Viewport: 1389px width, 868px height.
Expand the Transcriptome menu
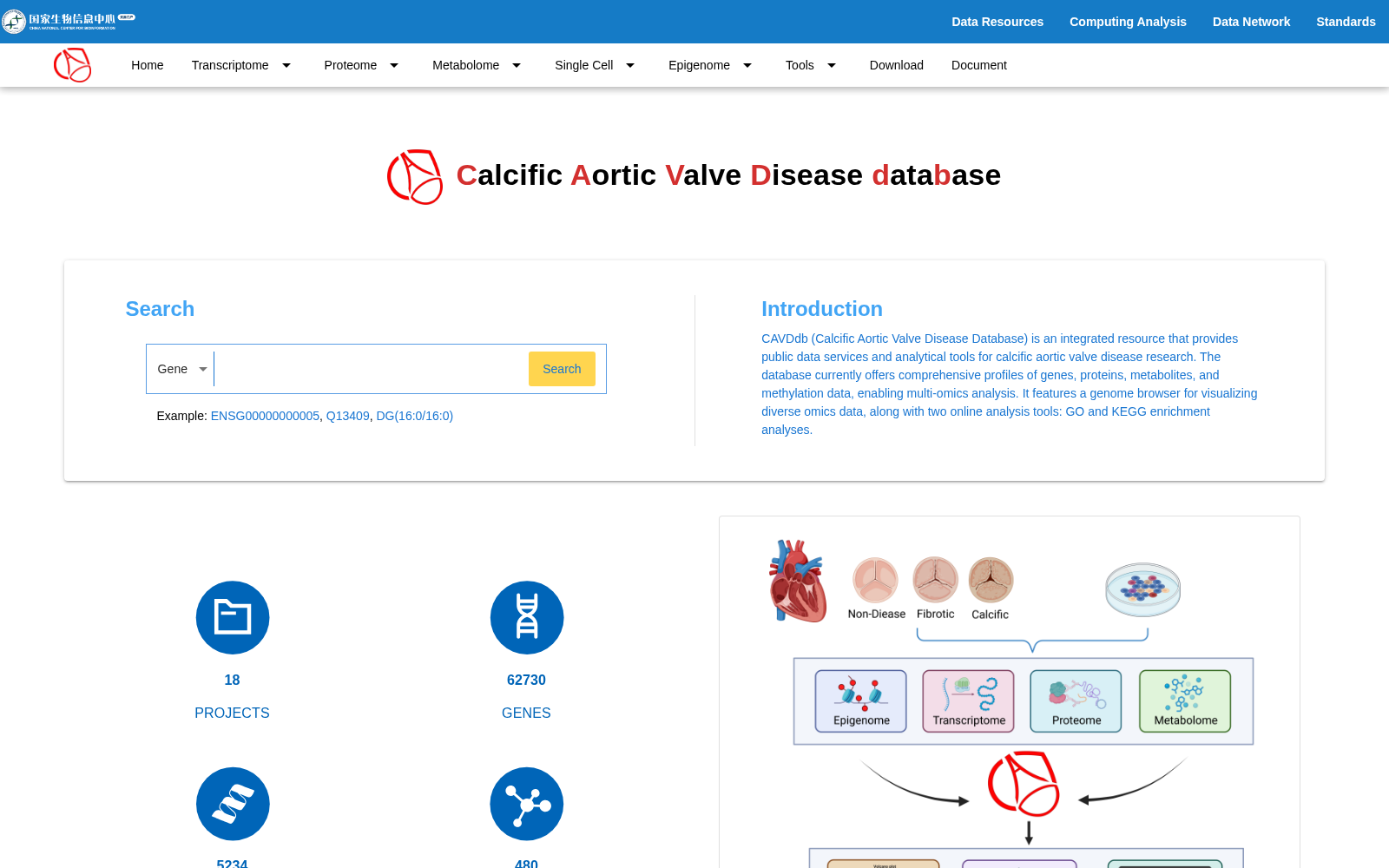click(x=241, y=65)
